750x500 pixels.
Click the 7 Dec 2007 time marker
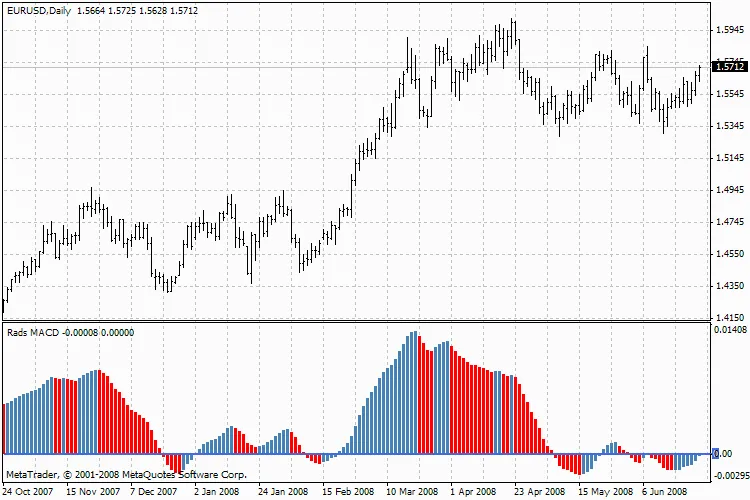[156, 492]
